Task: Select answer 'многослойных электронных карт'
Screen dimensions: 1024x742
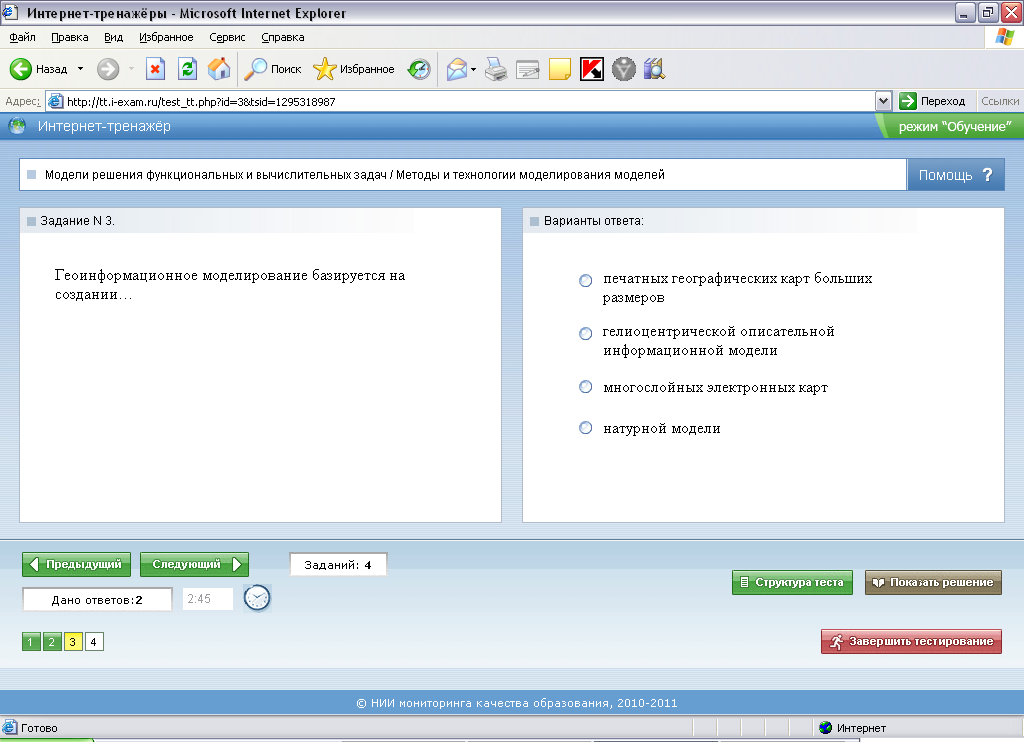Action: point(586,387)
